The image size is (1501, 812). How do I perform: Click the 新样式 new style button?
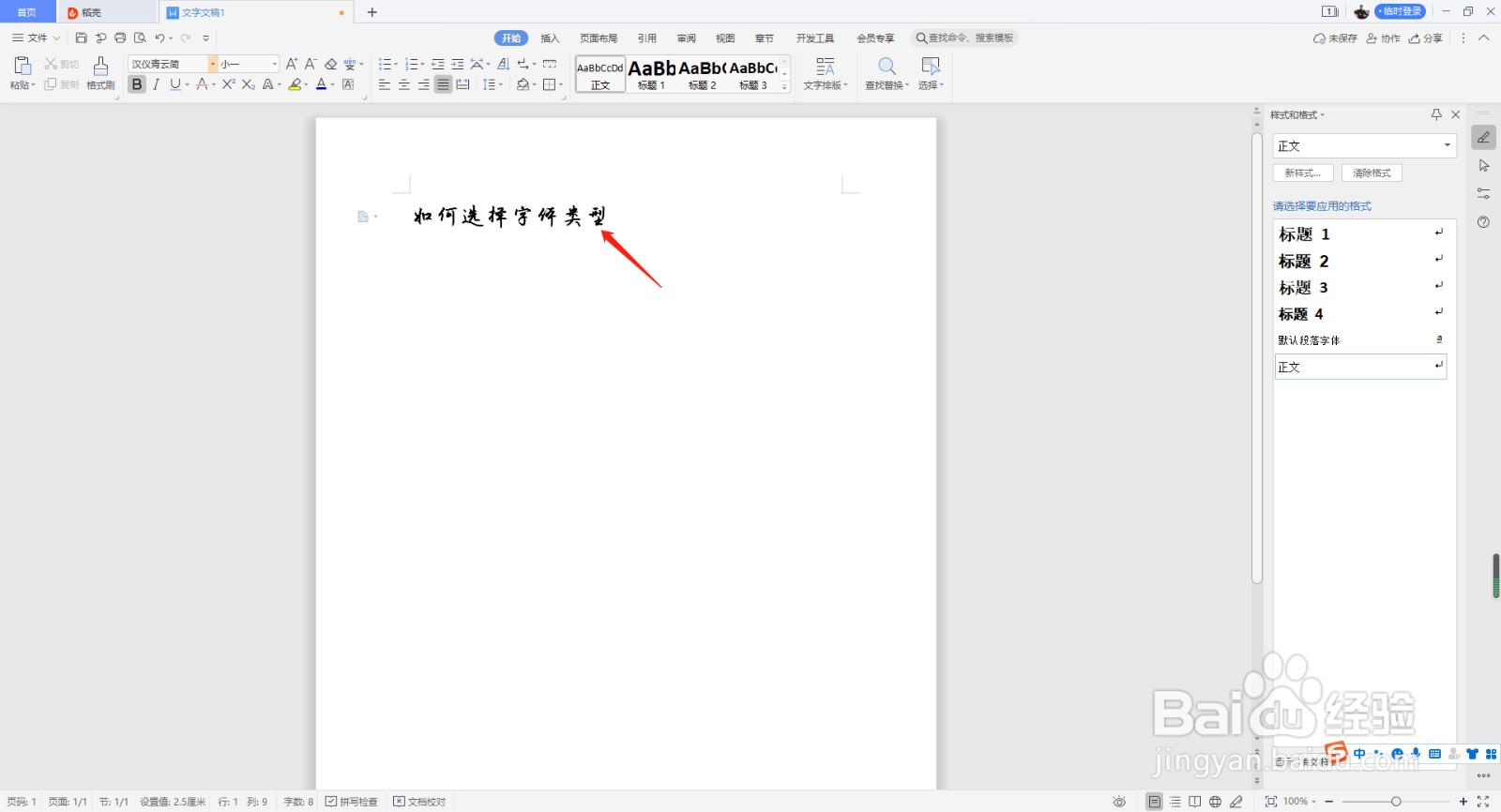coord(1303,173)
